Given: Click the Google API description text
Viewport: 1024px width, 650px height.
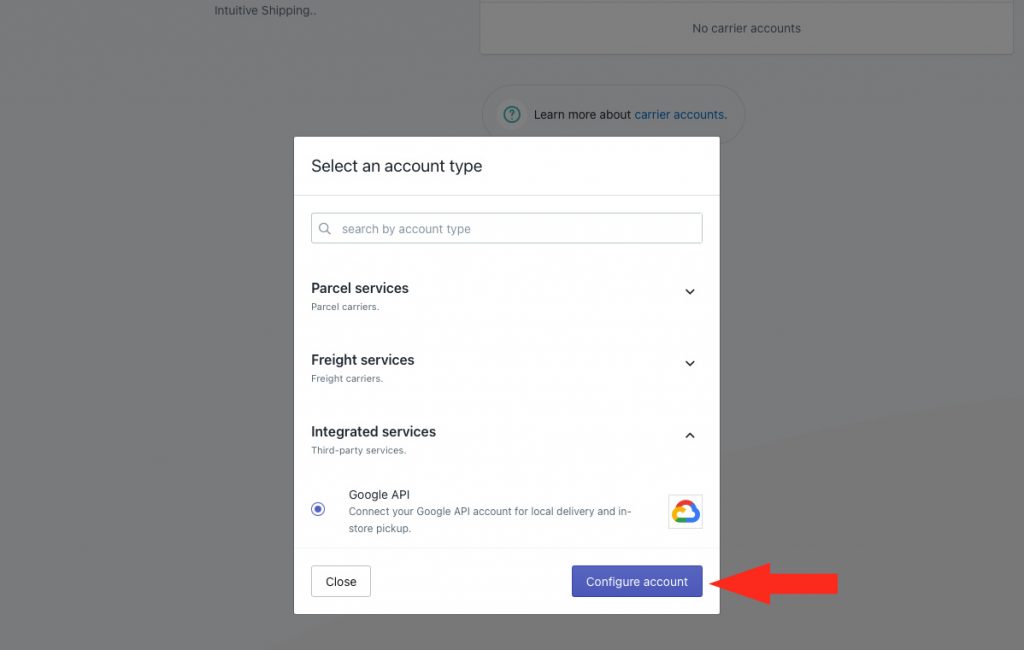Looking at the screenshot, I should point(490,520).
